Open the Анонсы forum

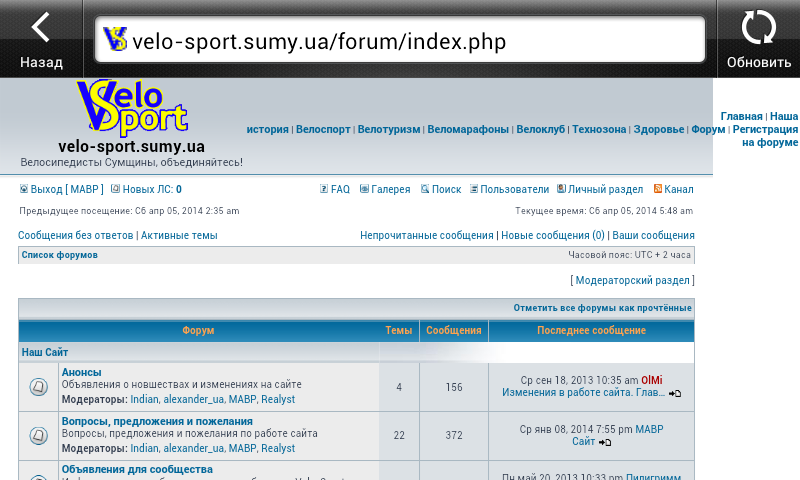(x=81, y=372)
